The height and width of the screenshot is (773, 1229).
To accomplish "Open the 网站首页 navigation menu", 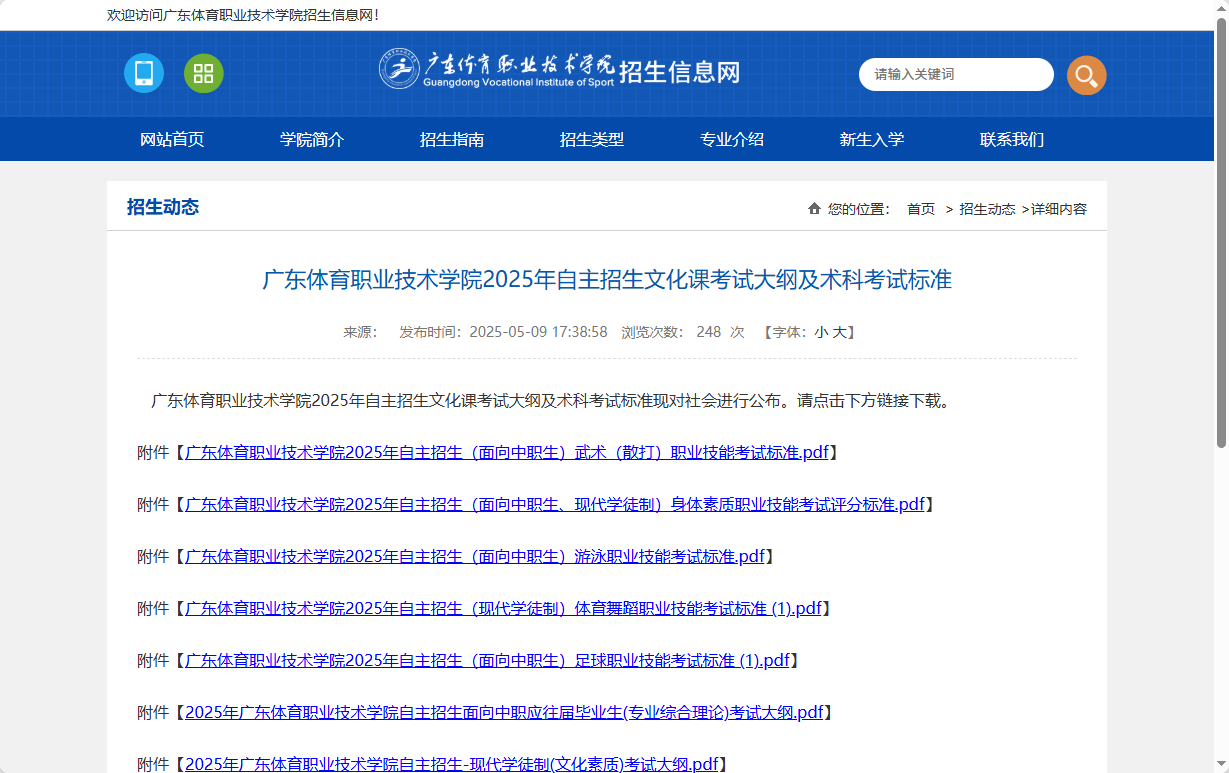I will coord(173,139).
